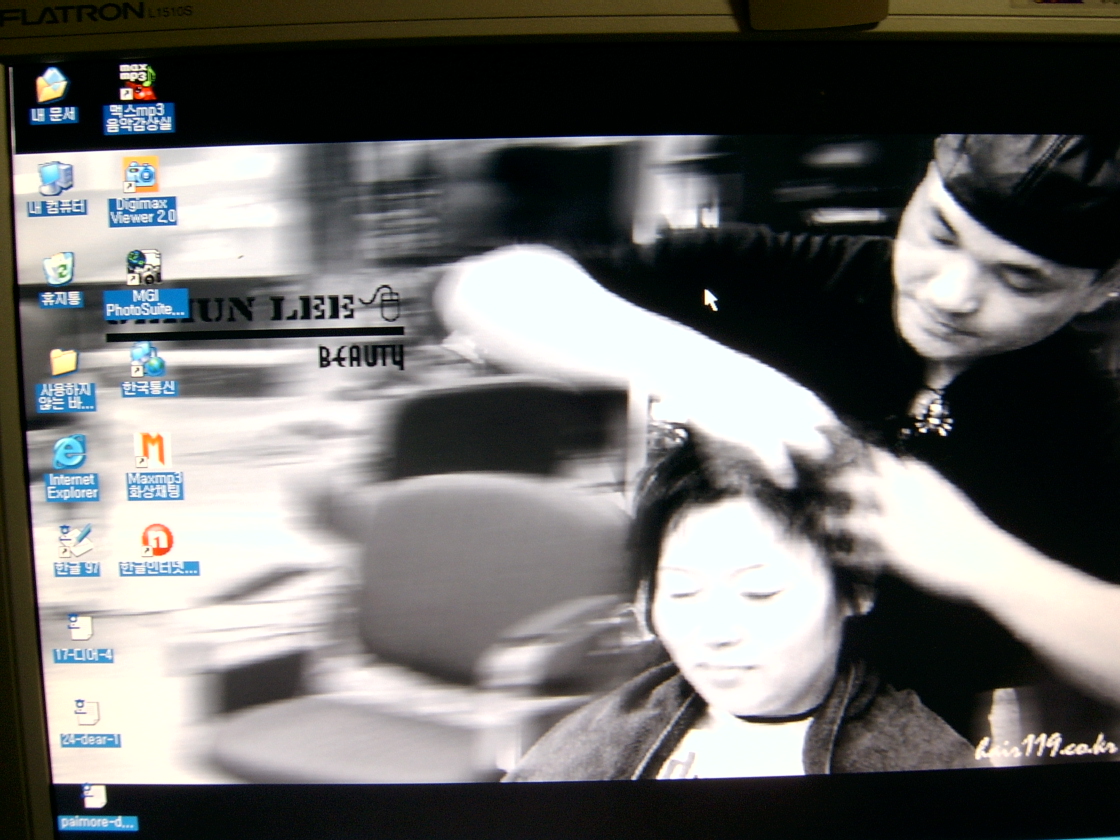
Task: Open the 내 문서 folder icon
Action: coord(52,86)
